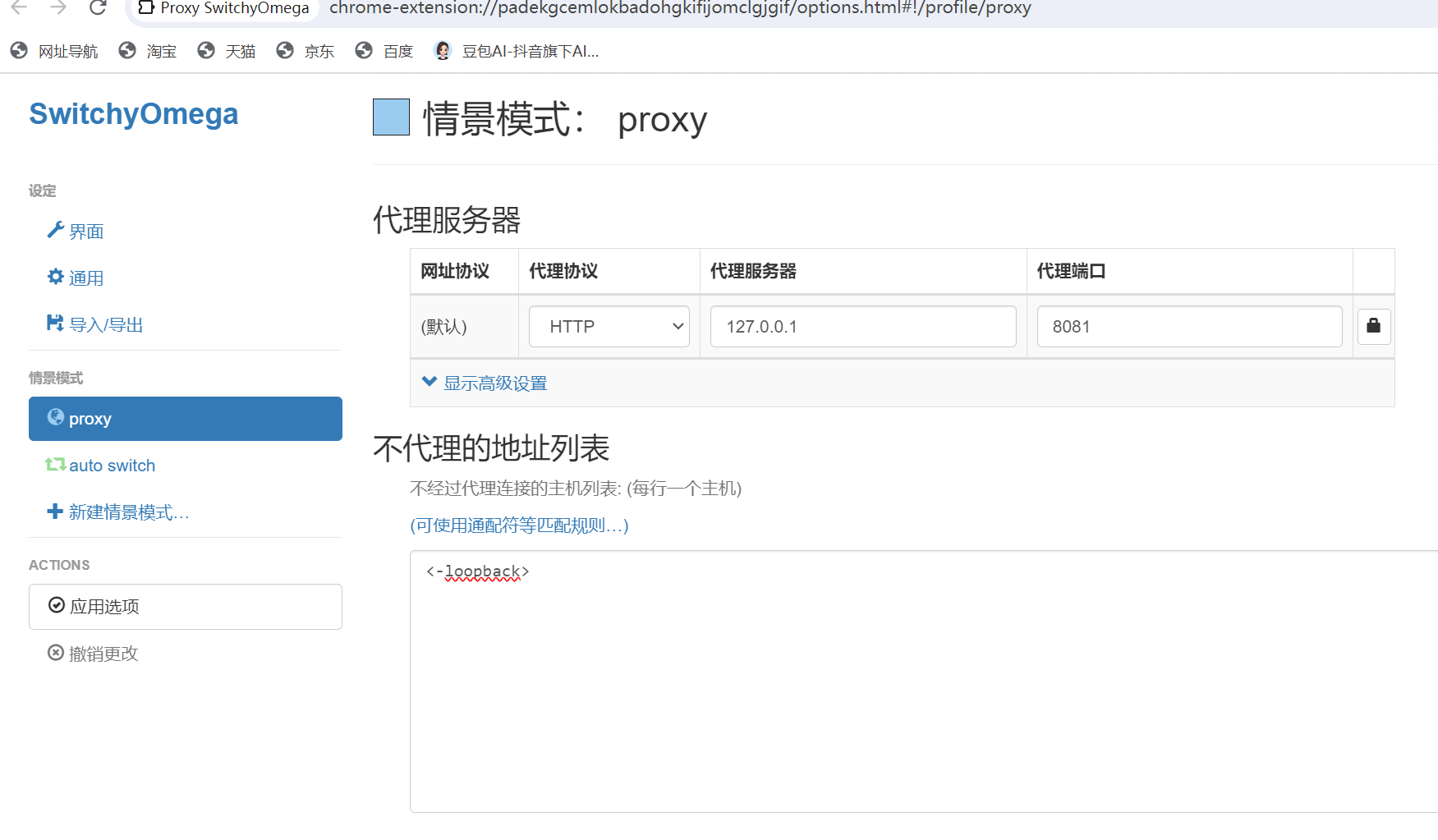The height and width of the screenshot is (840, 1438).
Task: Click the 不代理的地址列表 heading
Action: (x=491, y=448)
